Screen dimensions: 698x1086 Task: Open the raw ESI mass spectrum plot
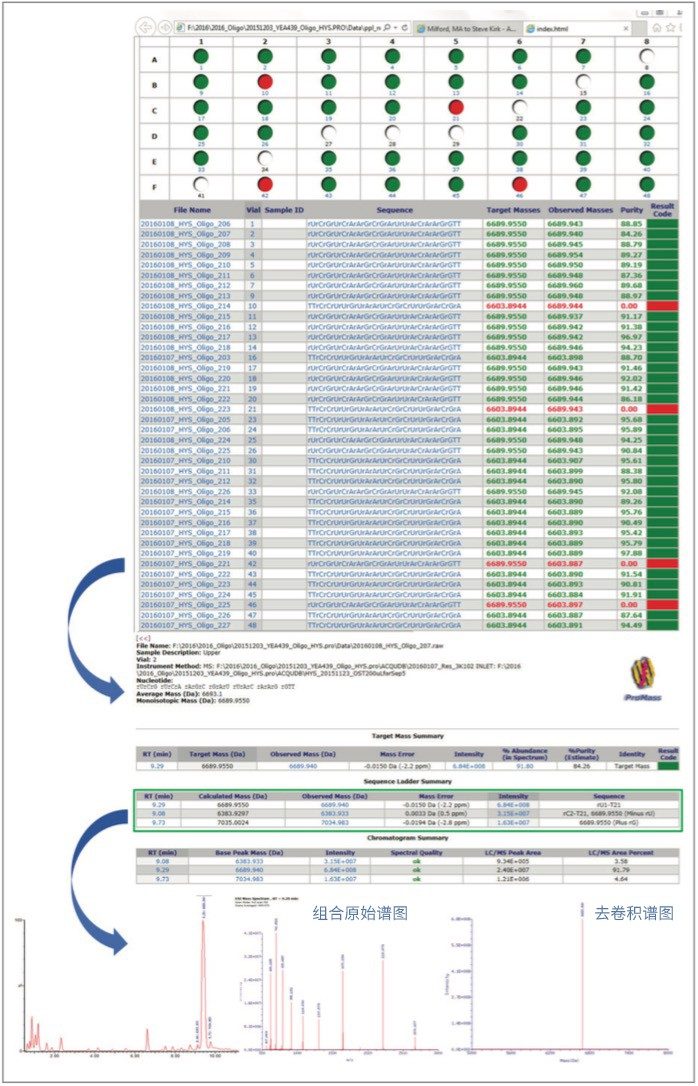click(x=339, y=980)
